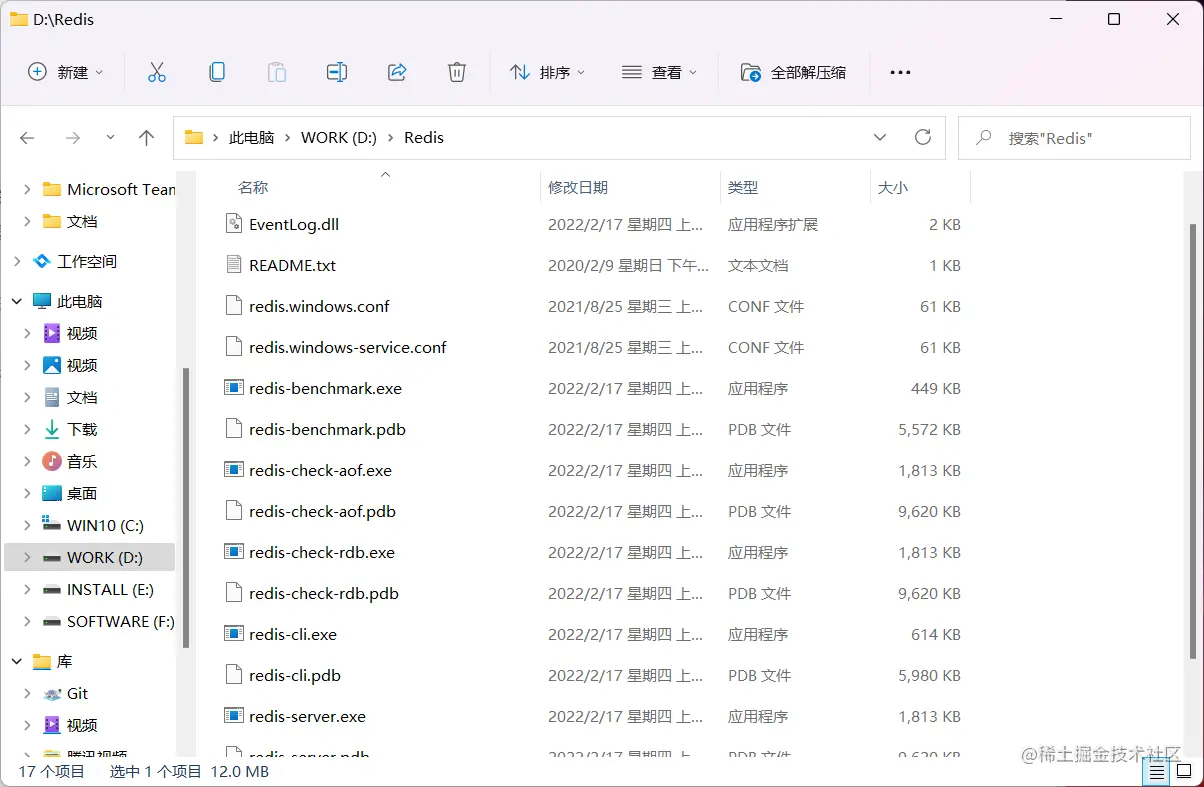1204x787 pixels.
Task: Expand Microsoft Teams folder in sidebar
Action: coord(27,189)
